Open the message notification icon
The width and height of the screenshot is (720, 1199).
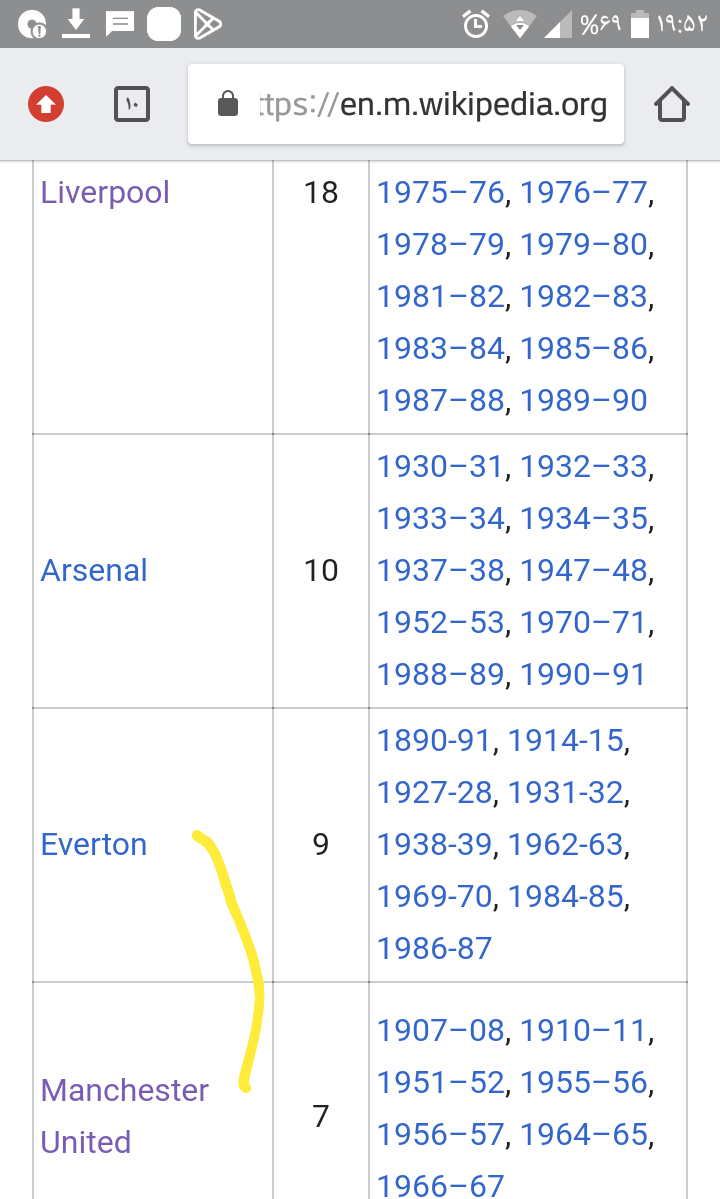[x=119, y=24]
